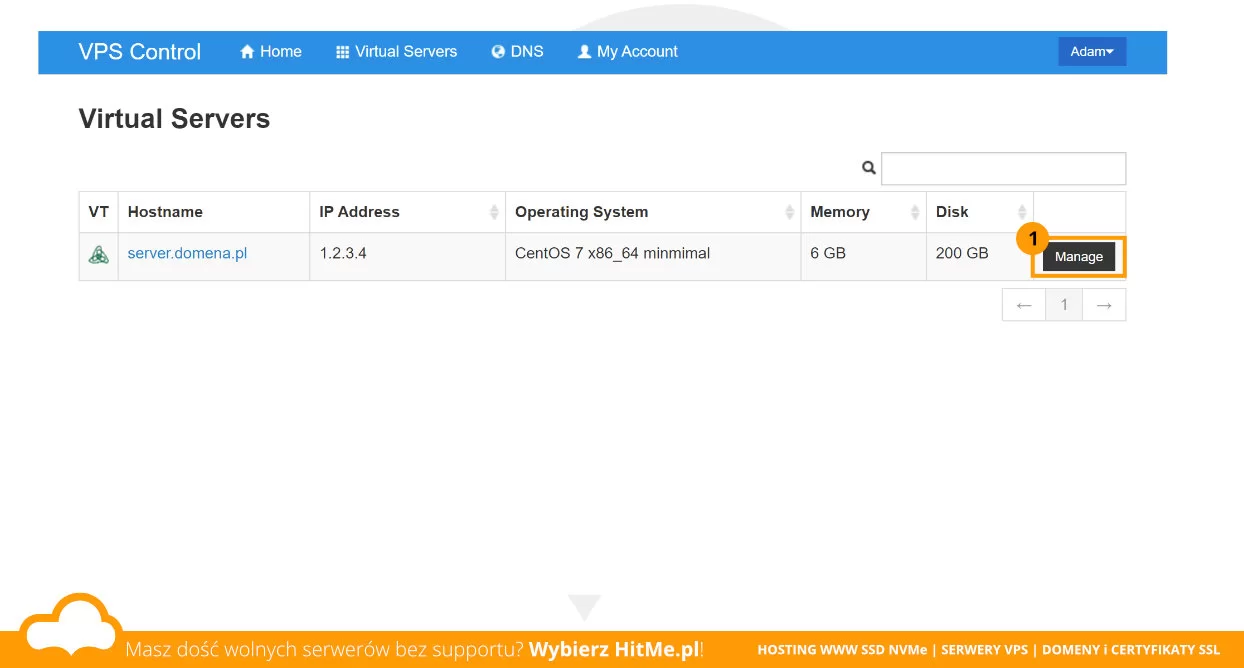Viewport: 1244px width, 668px height.
Task: Sort by Memory column arrows
Action: [915, 212]
